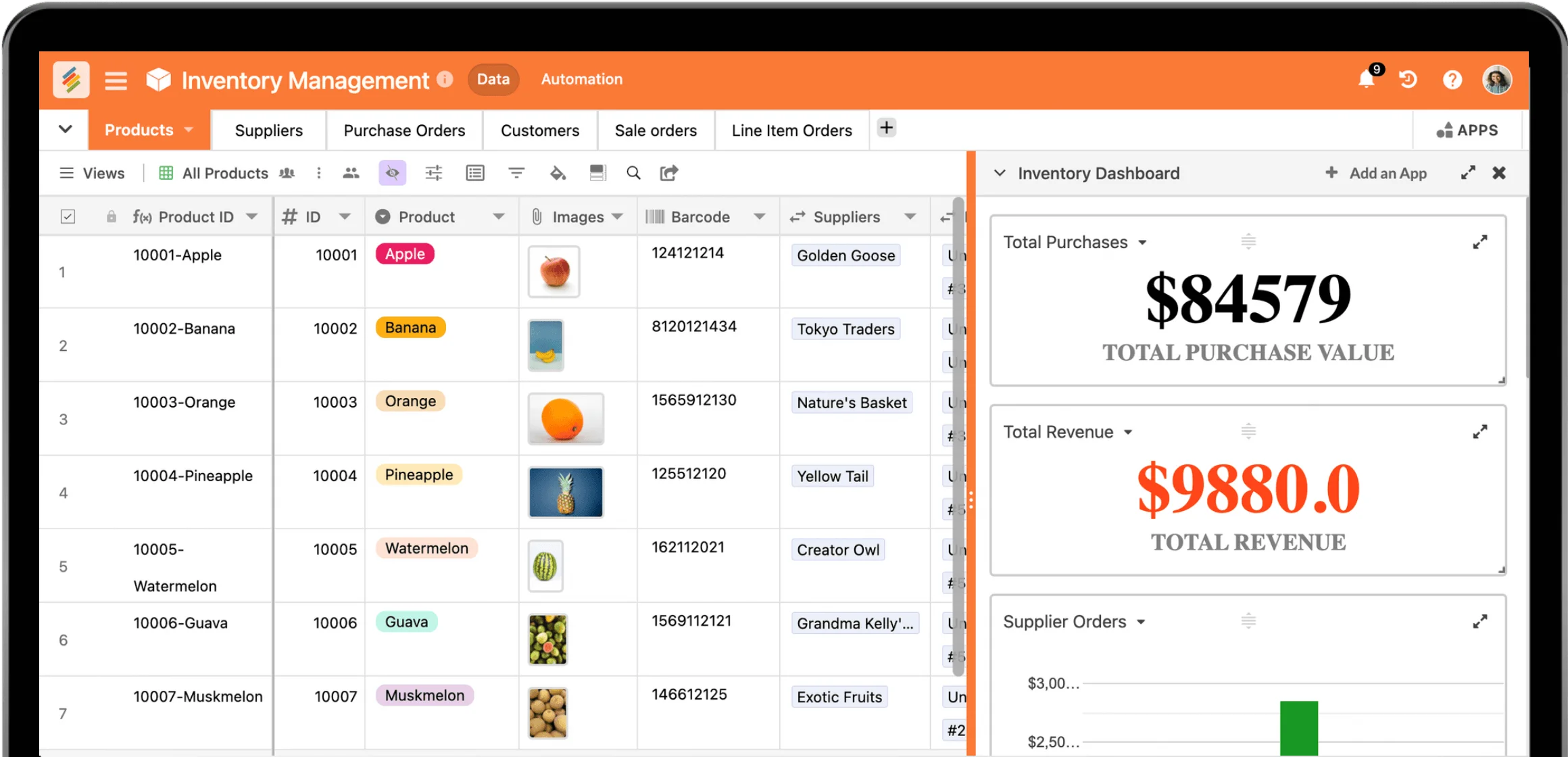Switch to the Customers tab
The height and width of the screenshot is (757, 1568).
[539, 130]
